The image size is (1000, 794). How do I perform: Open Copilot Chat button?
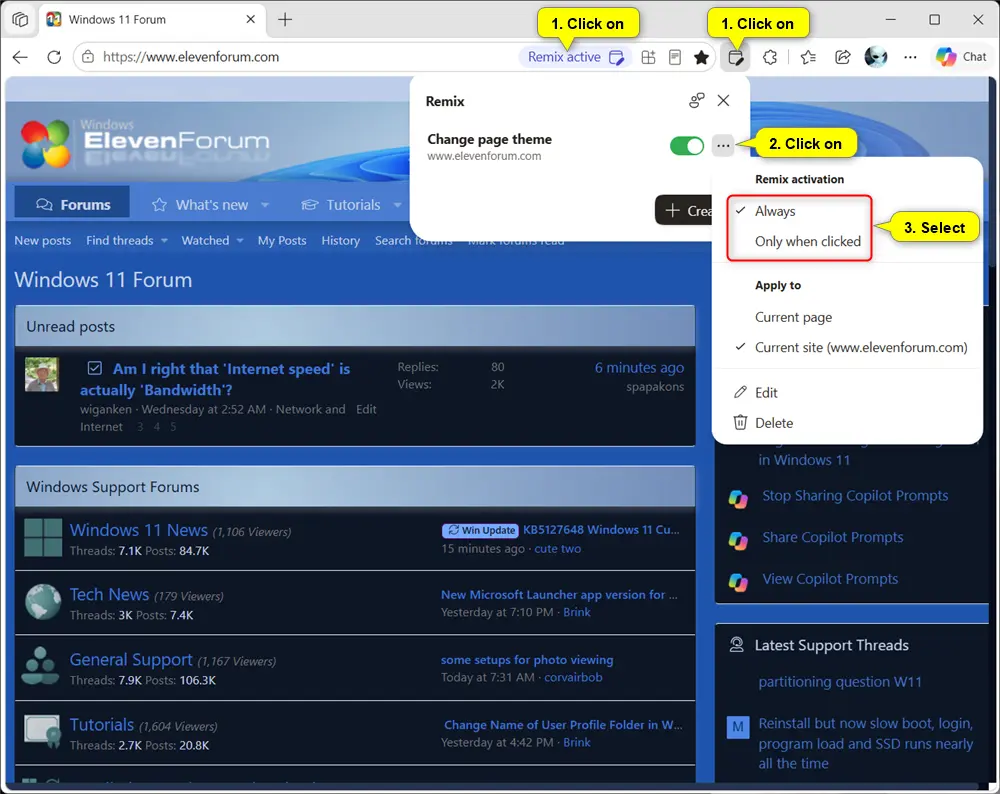961,57
